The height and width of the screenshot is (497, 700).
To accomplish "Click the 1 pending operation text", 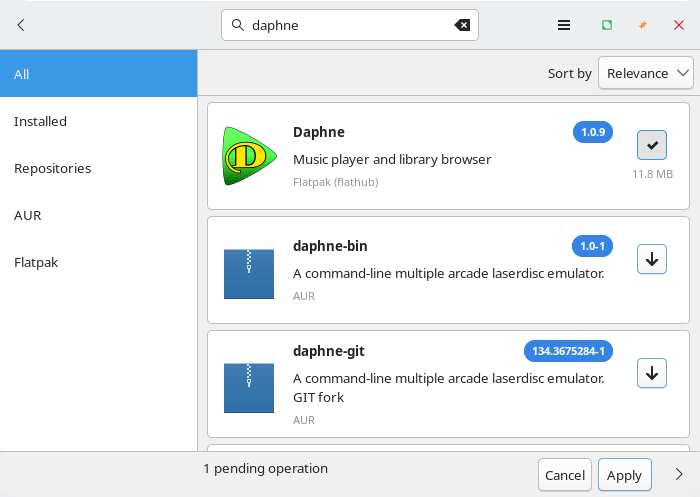I will pyautogui.click(x=266, y=468).
